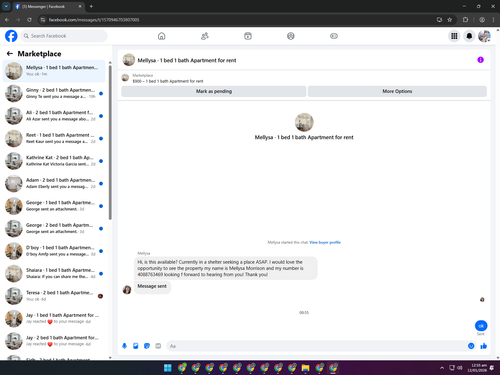Click the sent 'ok' message bubble
The image size is (500, 375).
(481, 326)
